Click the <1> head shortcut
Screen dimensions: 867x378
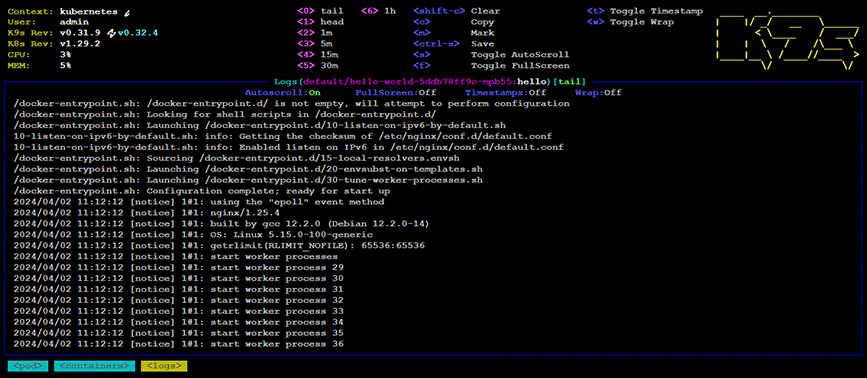(320, 22)
